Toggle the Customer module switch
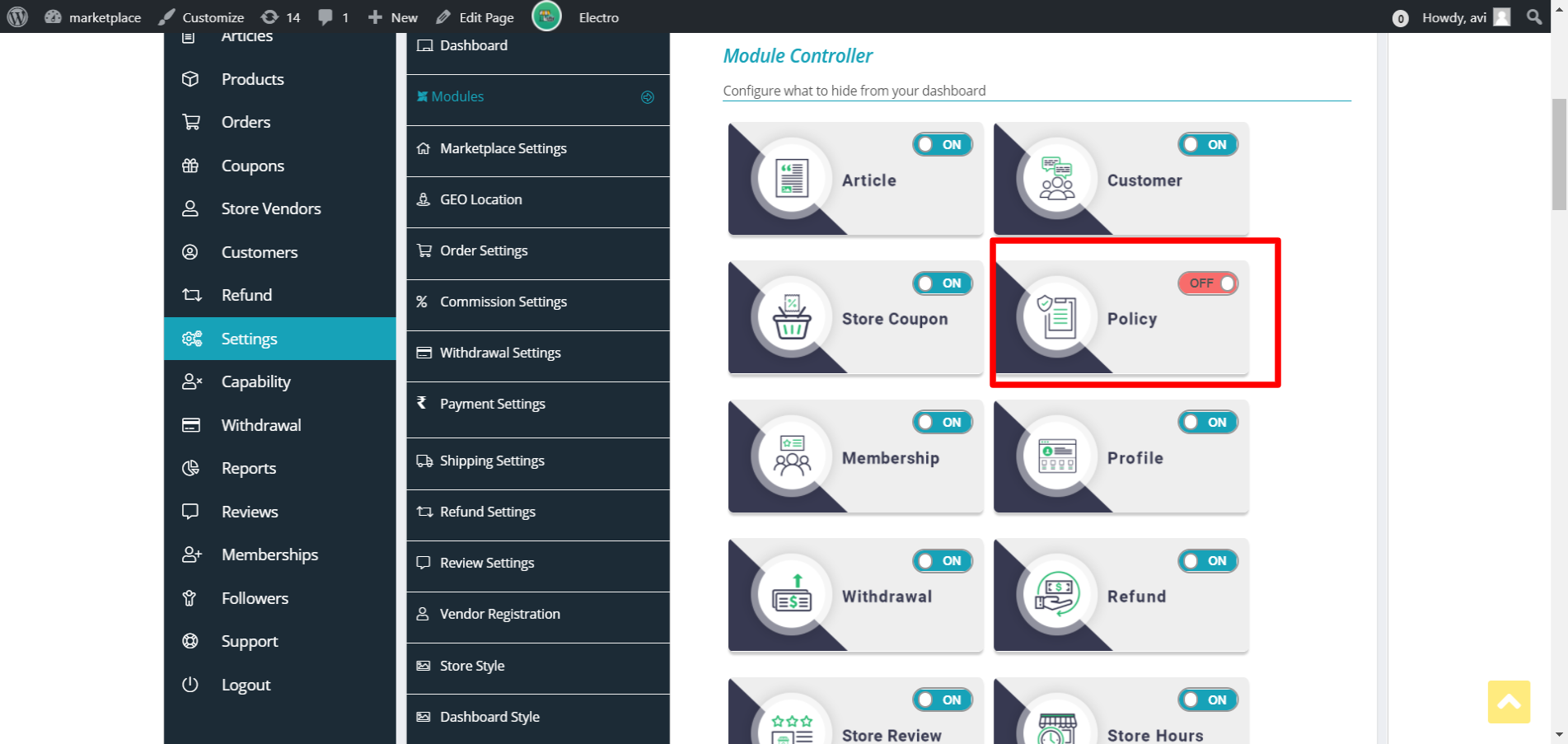1568x744 pixels. tap(1208, 144)
